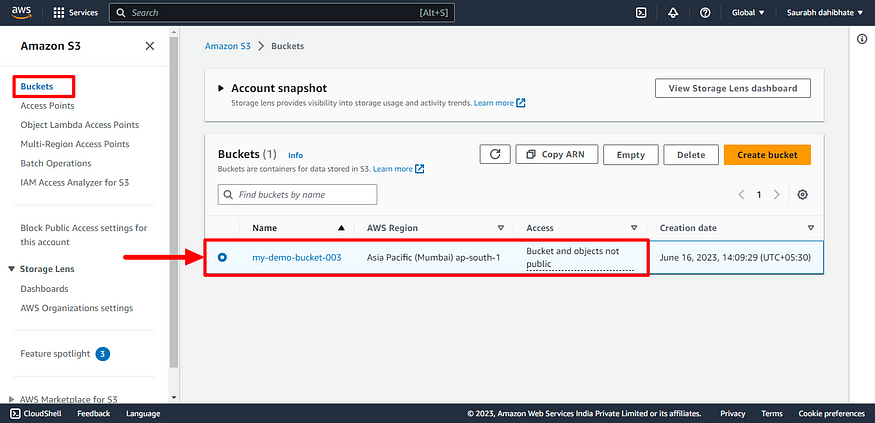Viewport: 875px width, 423px height.
Task: Expand AWS Marketplace for S3
Action: (12, 399)
